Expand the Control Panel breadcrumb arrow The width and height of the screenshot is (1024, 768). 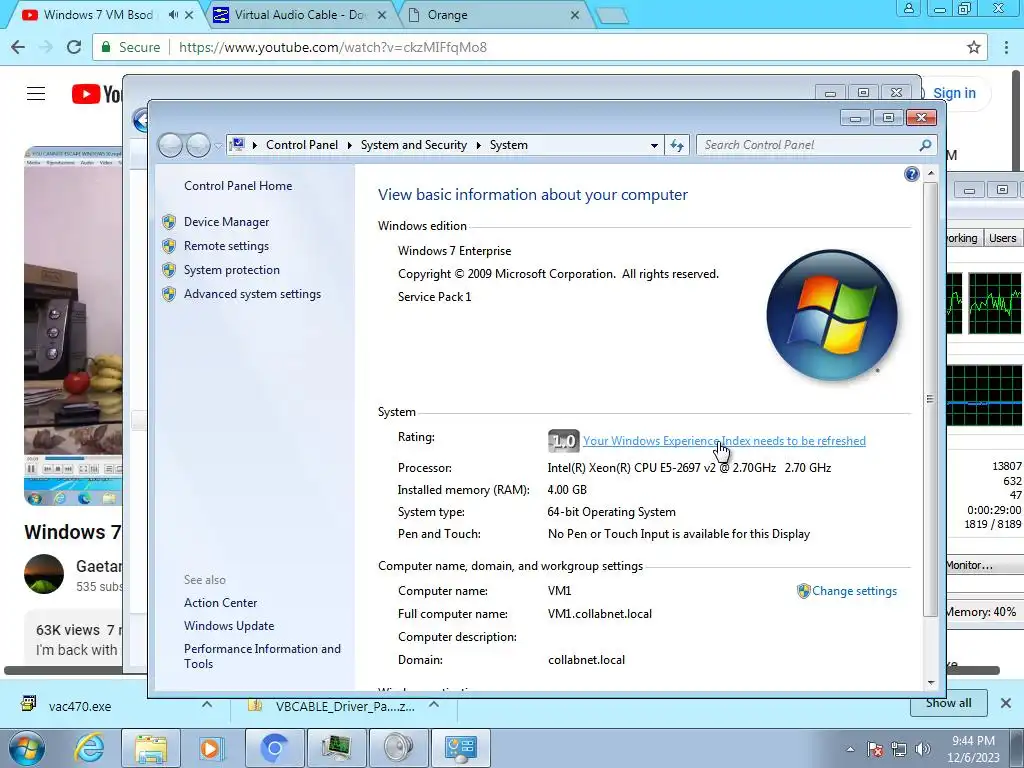349,145
